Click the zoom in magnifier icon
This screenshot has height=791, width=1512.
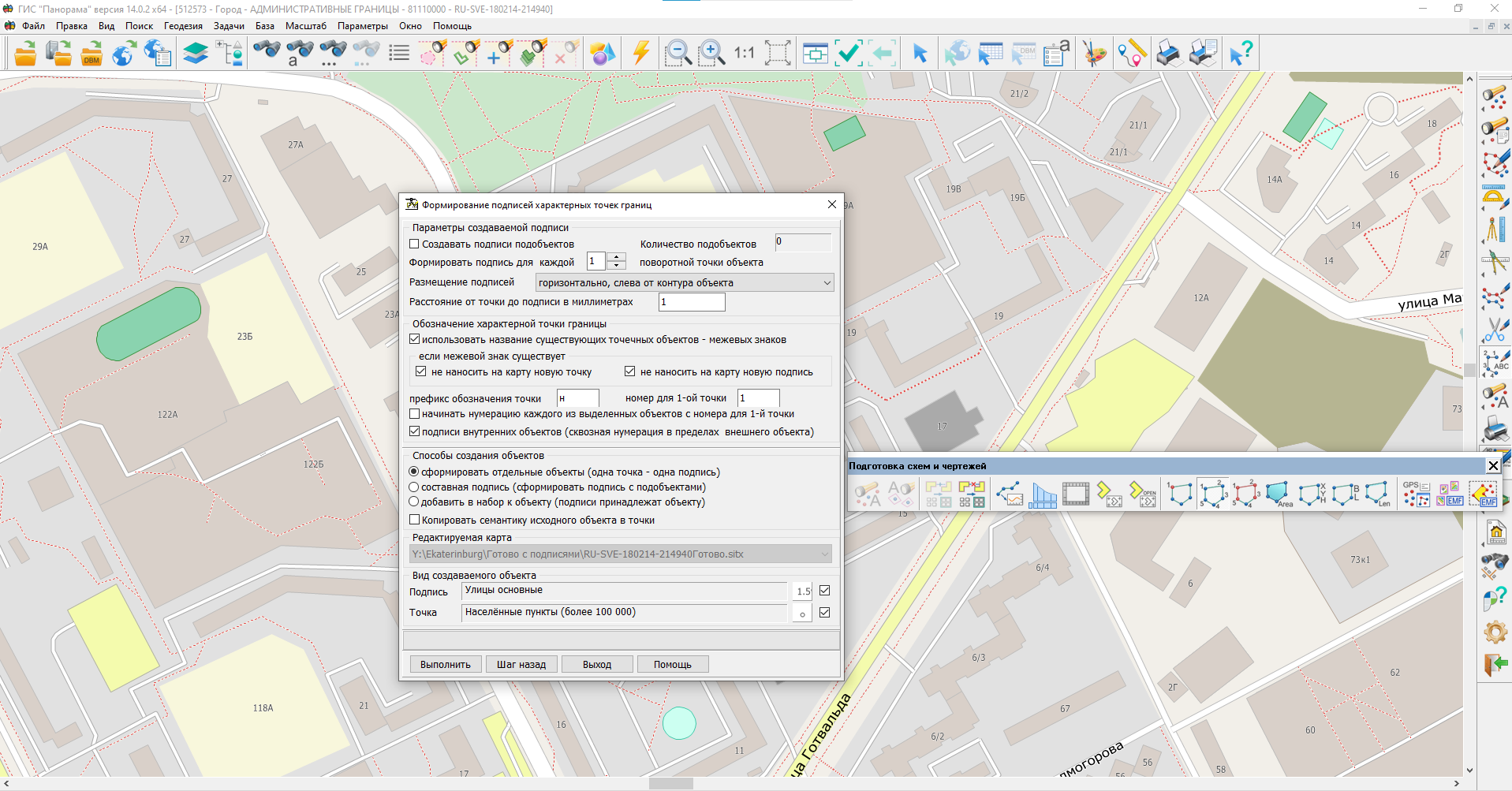coord(711,54)
